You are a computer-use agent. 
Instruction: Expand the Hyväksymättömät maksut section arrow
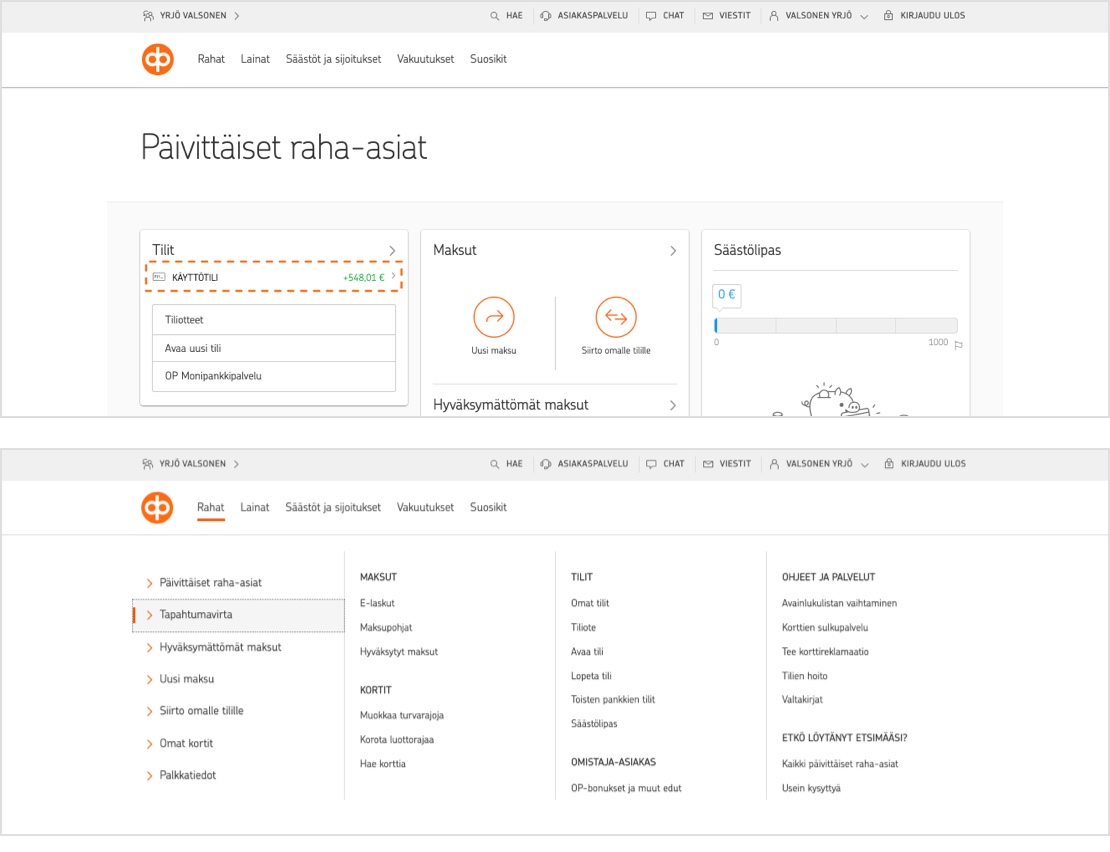click(x=673, y=405)
